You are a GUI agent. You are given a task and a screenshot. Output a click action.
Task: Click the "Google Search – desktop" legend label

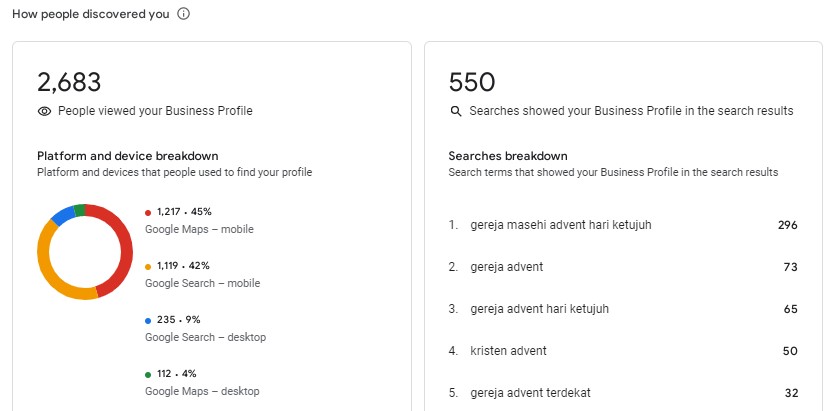[x=205, y=337]
